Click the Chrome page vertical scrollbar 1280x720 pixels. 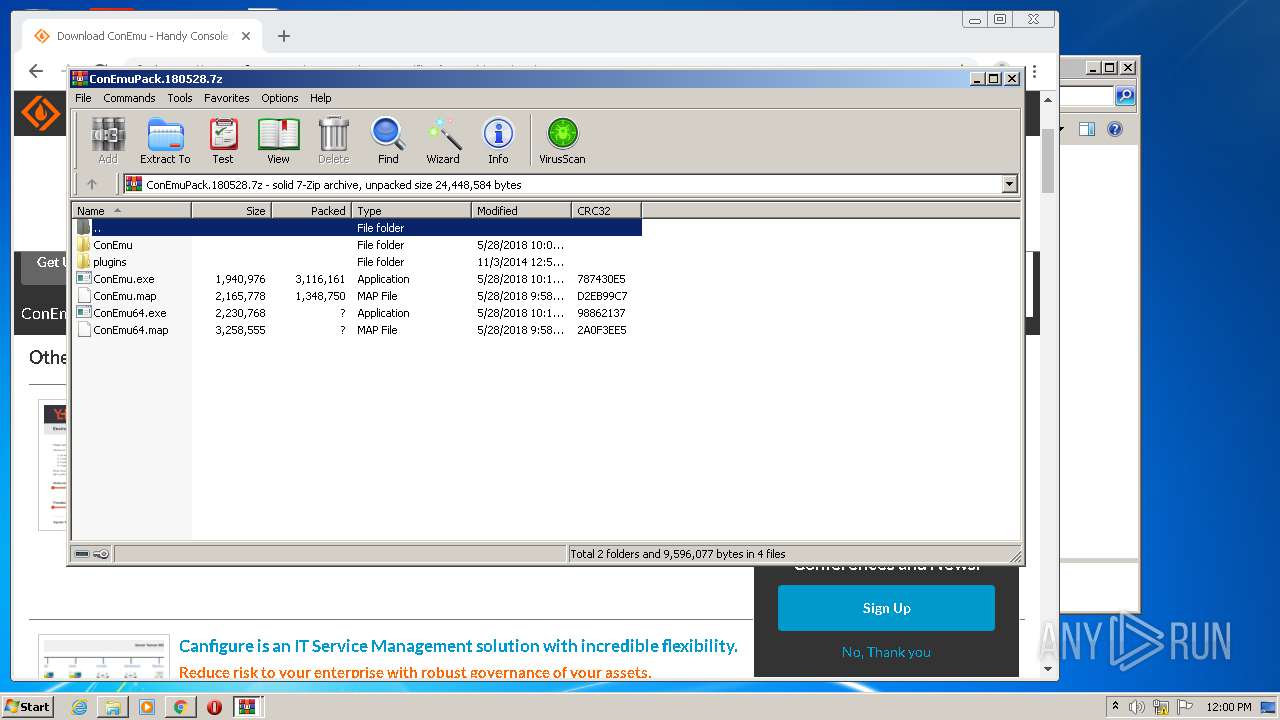(1048, 160)
